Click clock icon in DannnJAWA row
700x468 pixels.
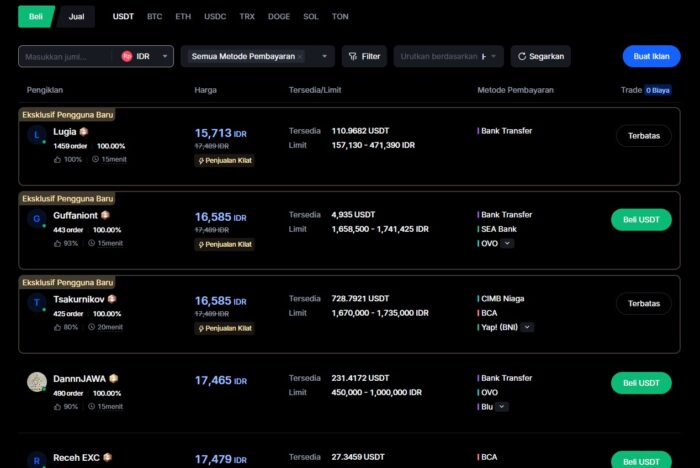(x=92, y=406)
